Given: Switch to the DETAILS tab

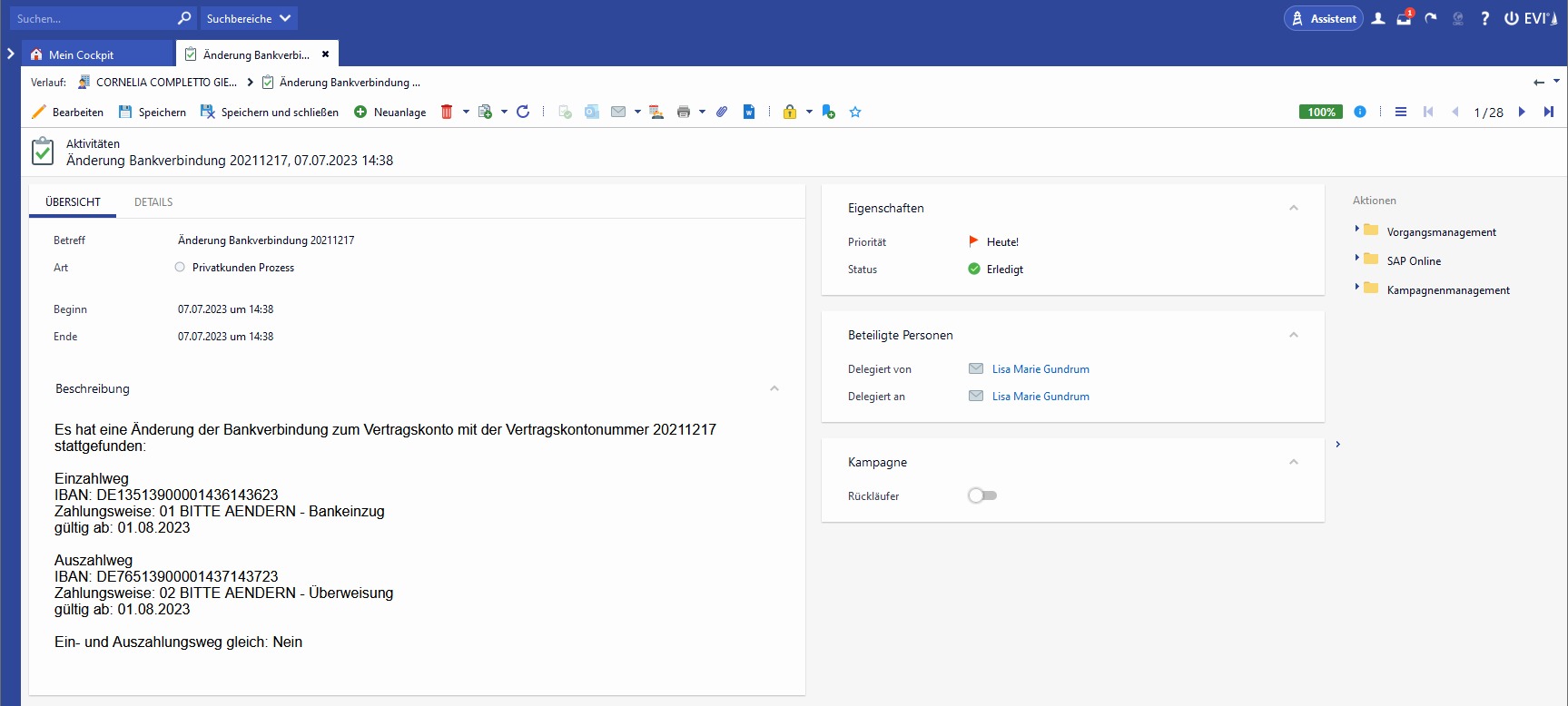Looking at the screenshot, I should (x=153, y=202).
